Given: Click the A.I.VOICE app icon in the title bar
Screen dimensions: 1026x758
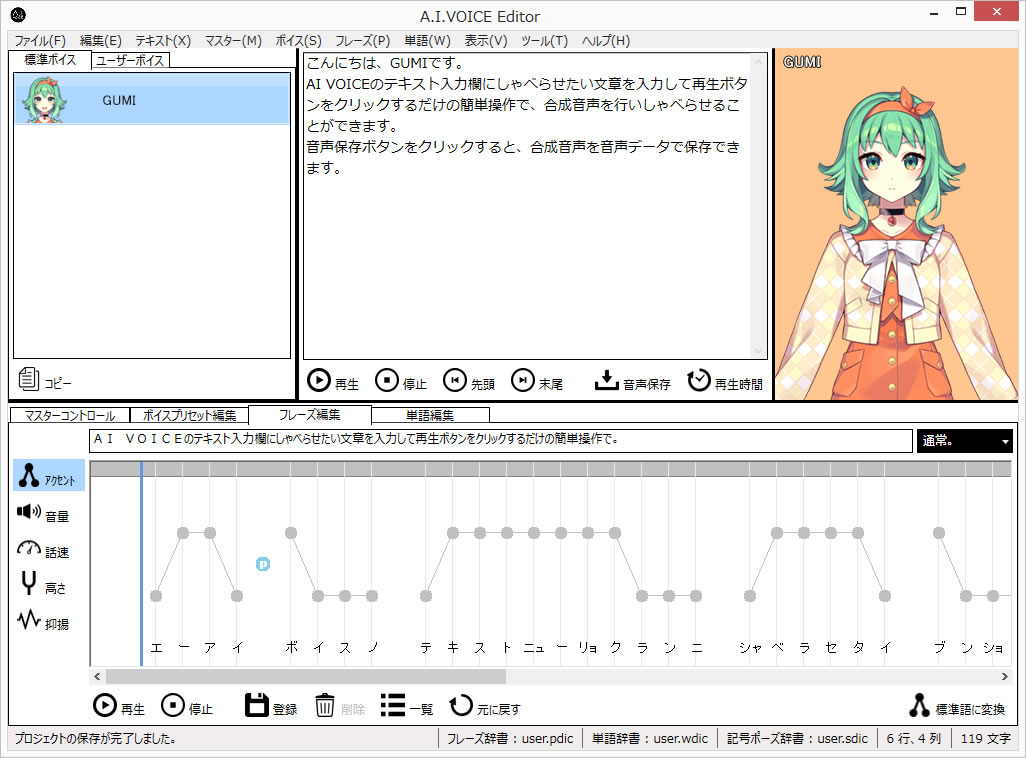Looking at the screenshot, I should click(18, 14).
